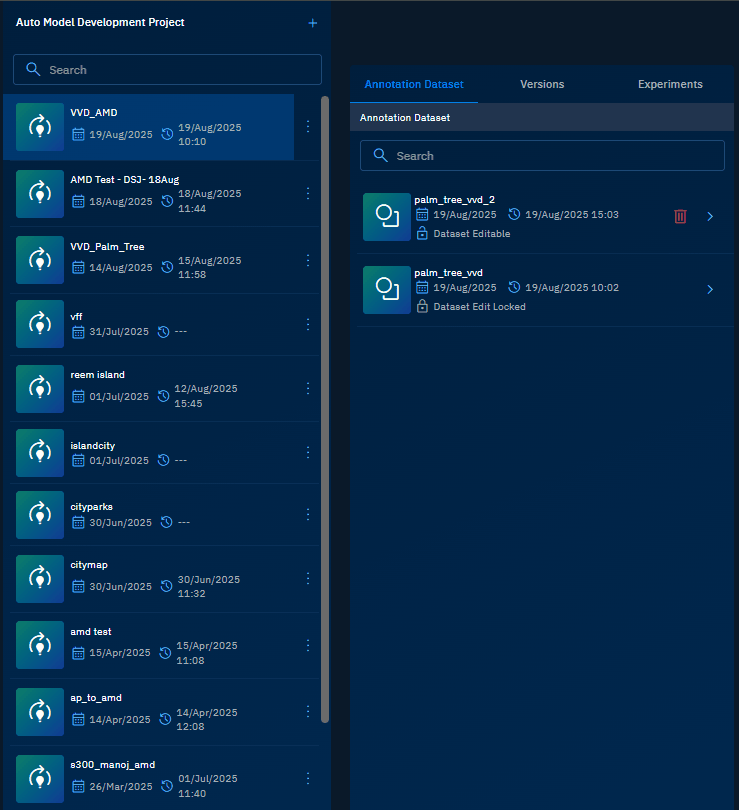Open more options for islandcity project
Screen dimensions: 739x810
click(308, 453)
